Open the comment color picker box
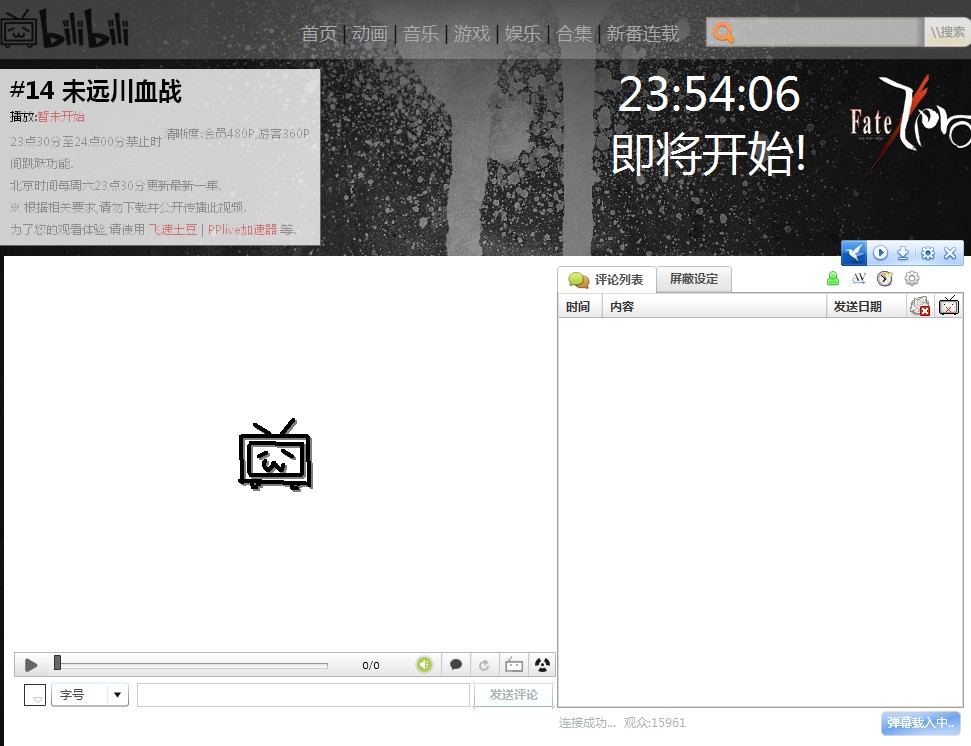The height and width of the screenshot is (746, 971). (x=35, y=695)
